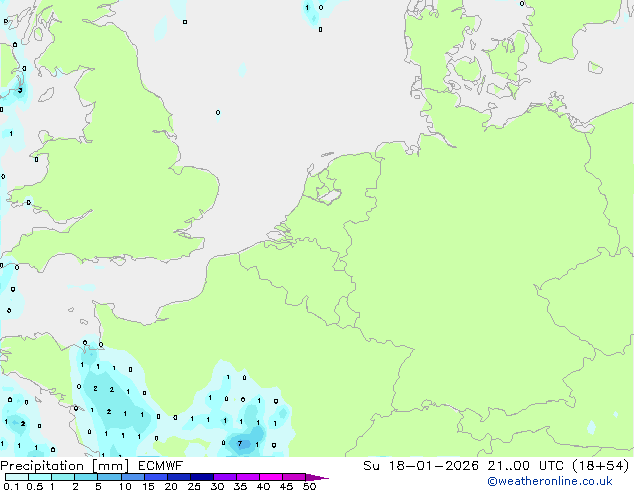
Task: Select the 5–10 mm legend swatch
Action: pos(109,477)
